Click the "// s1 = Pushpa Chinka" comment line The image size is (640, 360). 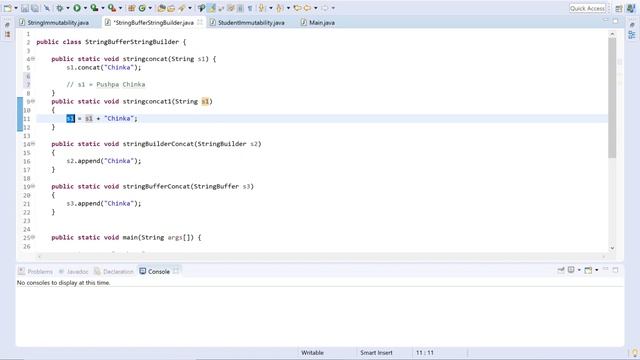point(106,84)
